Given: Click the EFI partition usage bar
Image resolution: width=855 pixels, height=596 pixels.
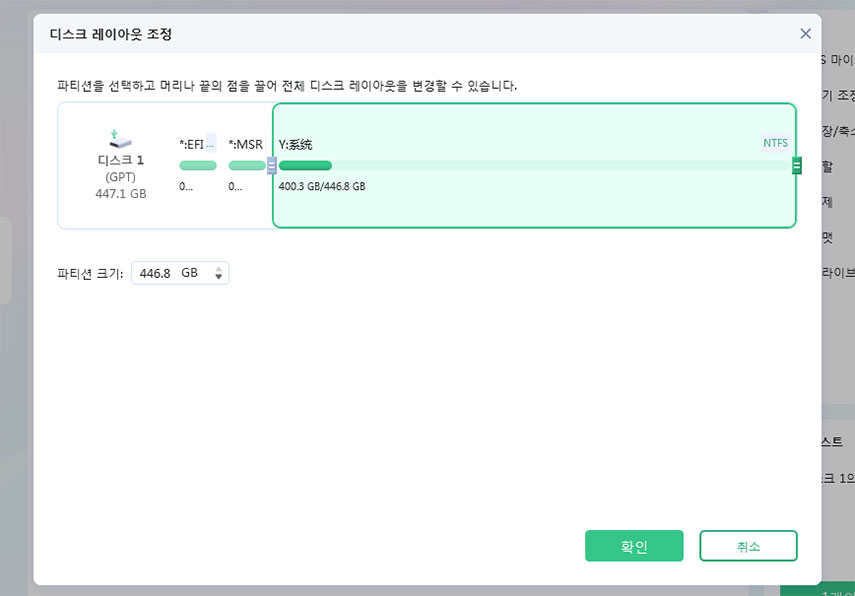Looking at the screenshot, I should [x=197, y=166].
